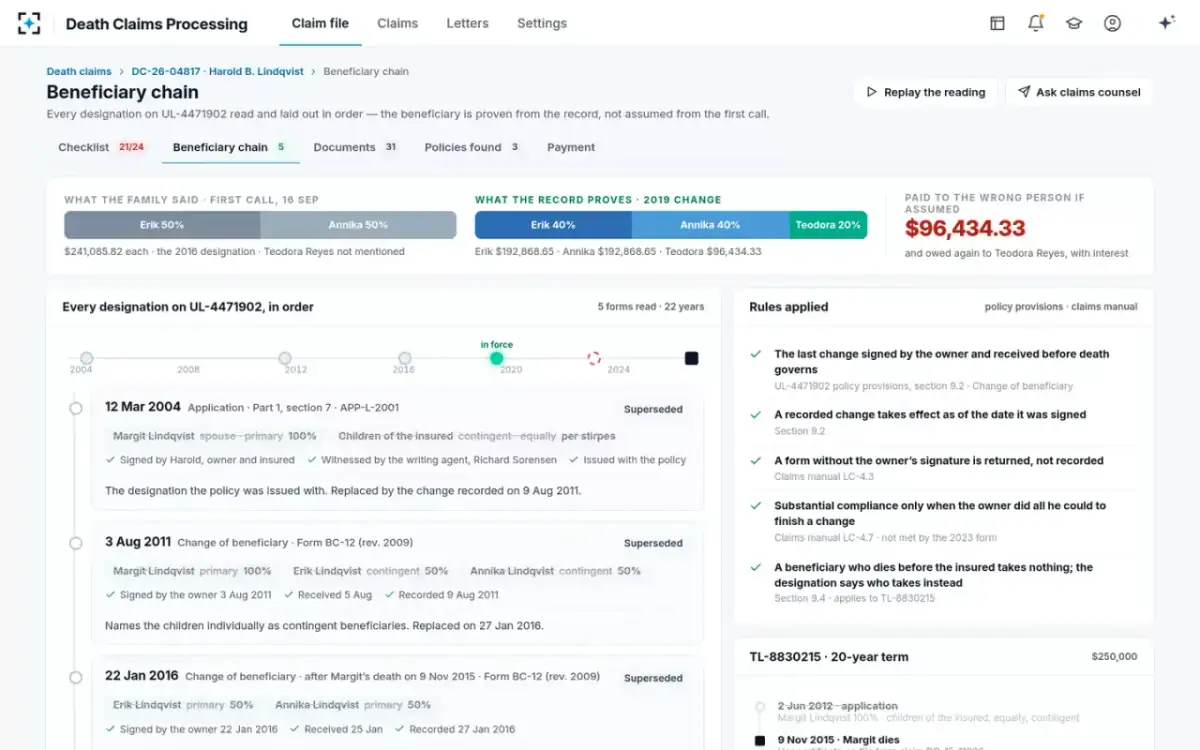Click the rule about form without owner's signature

tap(945, 468)
